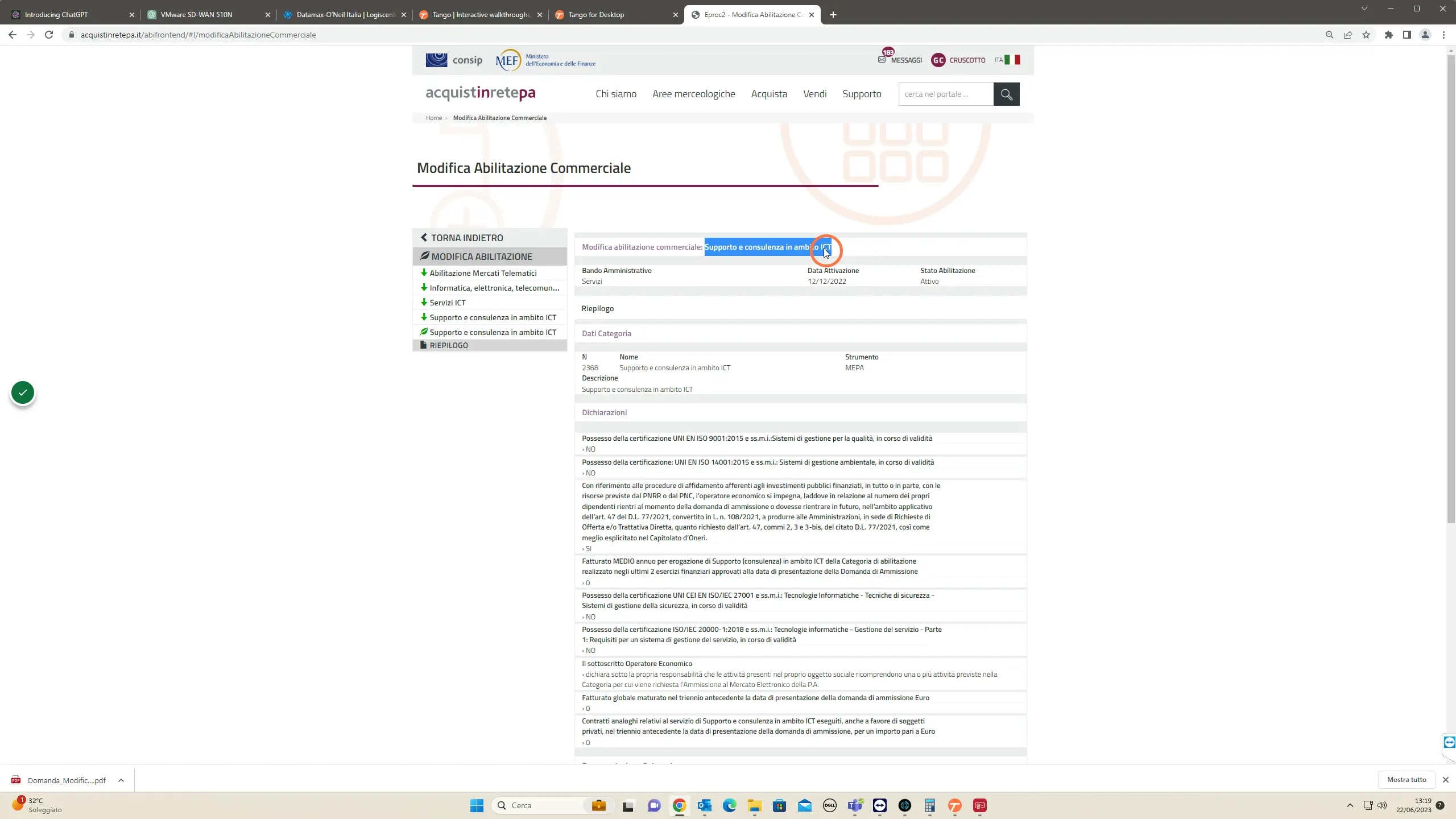Open the GC Cruscotto user badge
The image size is (1456, 819).
[x=938, y=60]
